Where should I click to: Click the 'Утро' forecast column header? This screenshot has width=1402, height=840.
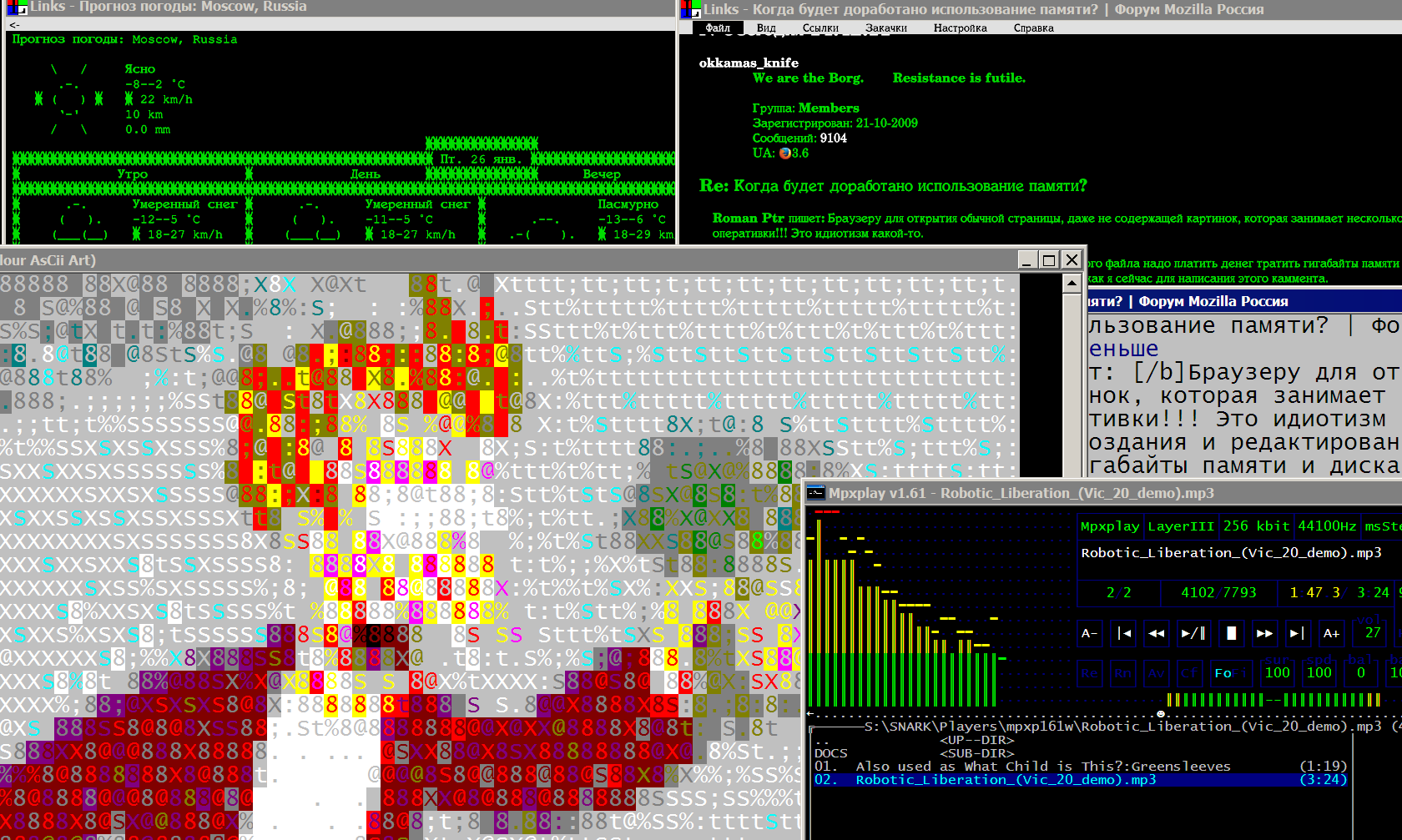click(133, 174)
